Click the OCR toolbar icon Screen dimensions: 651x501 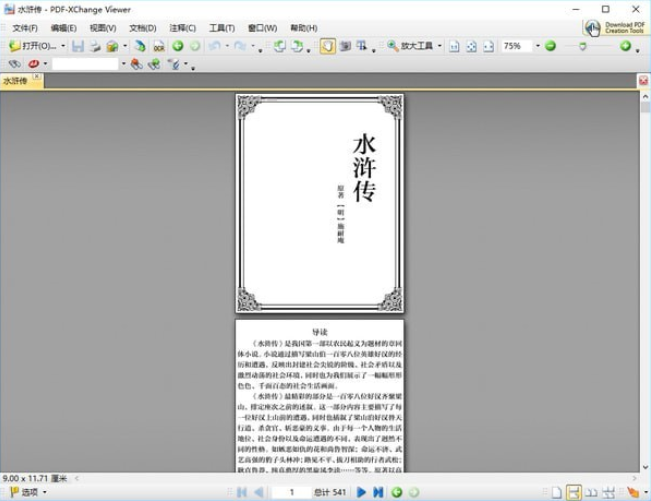pyautogui.click(x=158, y=46)
